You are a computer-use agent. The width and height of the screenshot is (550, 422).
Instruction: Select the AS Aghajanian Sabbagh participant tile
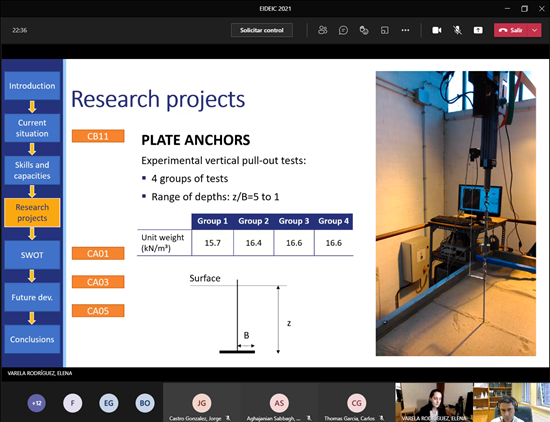279,402
